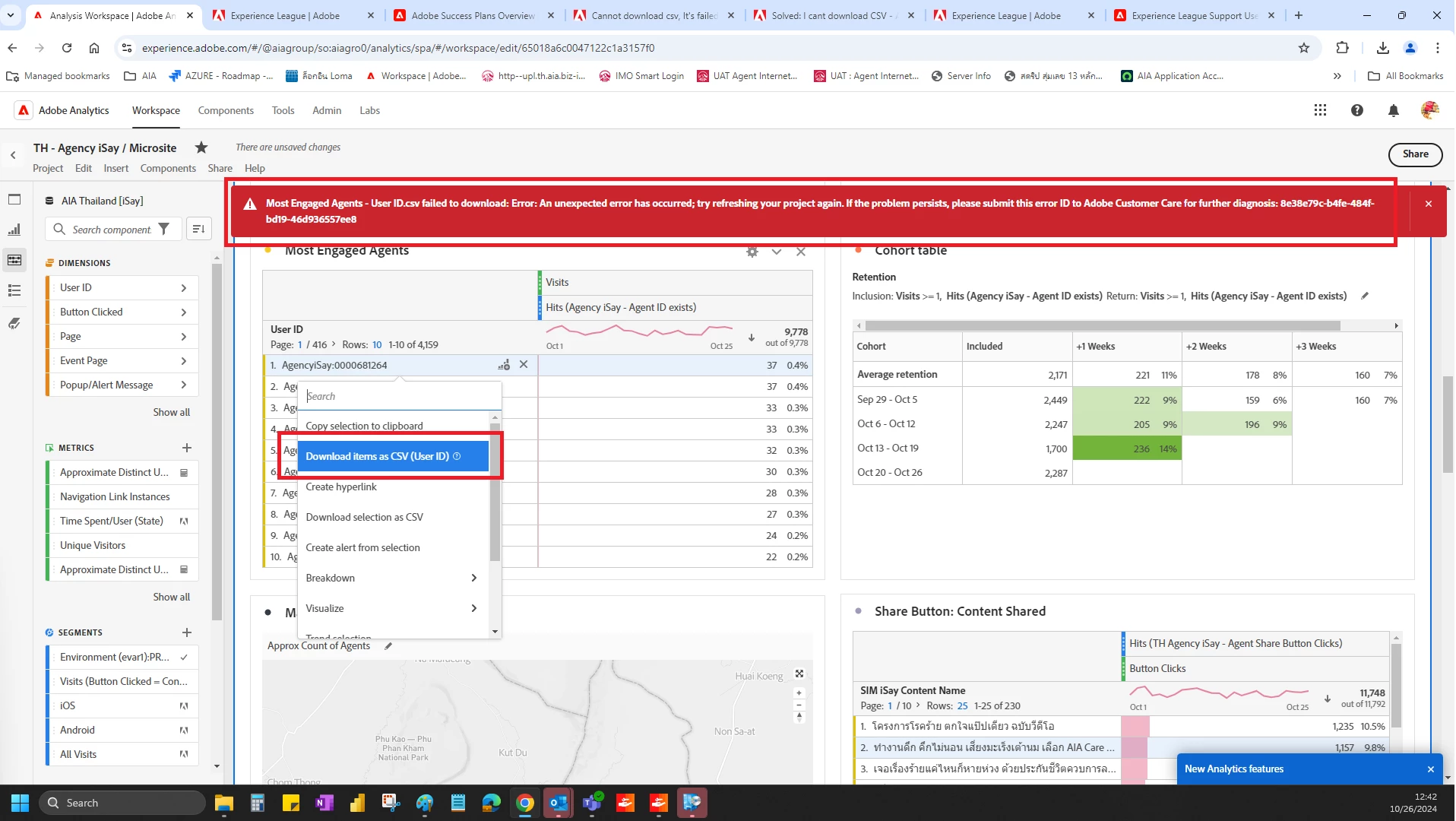Select Download items as CSV (User ID)
Image resolution: width=1456 pixels, height=821 pixels.
point(392,456)
